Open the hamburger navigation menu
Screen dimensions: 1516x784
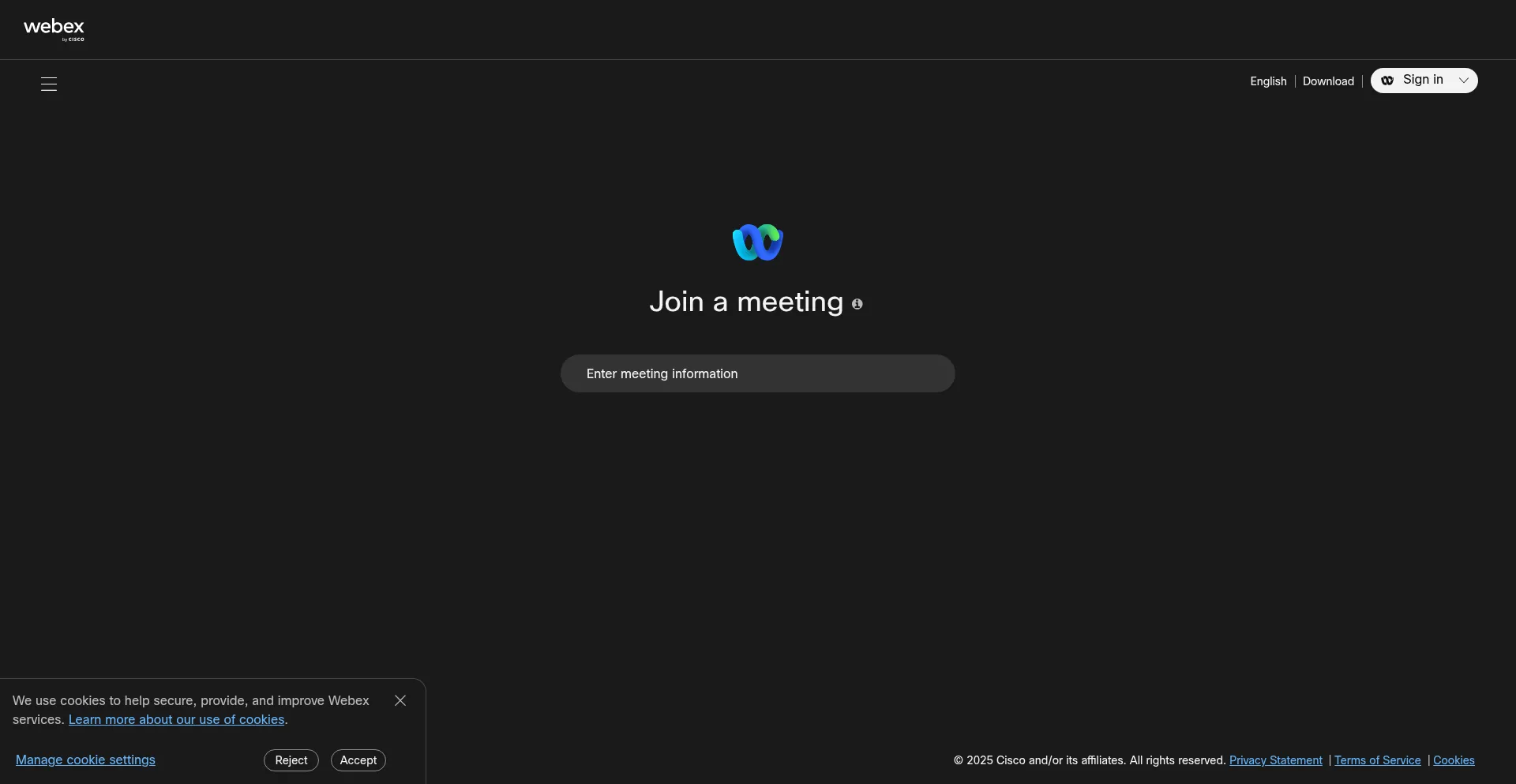pyautogui.click(x=49, y=84)
